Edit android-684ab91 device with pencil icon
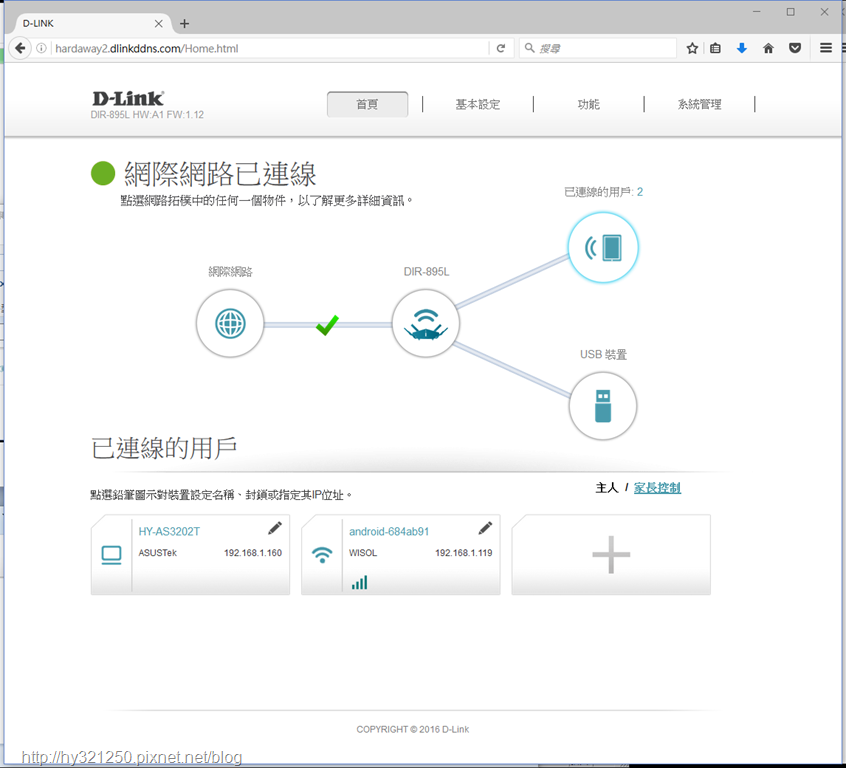 485,528
